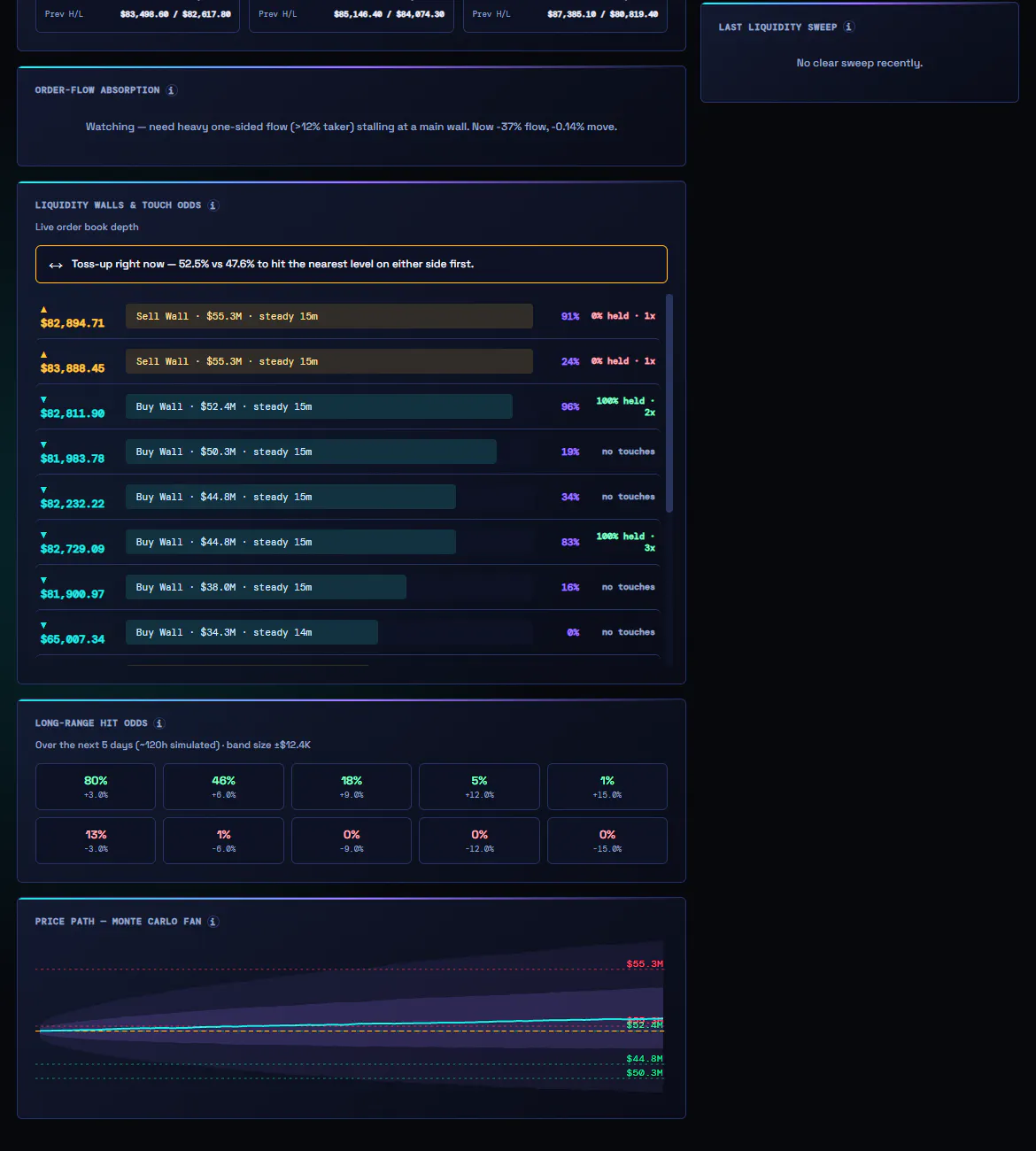The image size is (1036, 1151).
Task: Click the 0% -12.0% odds card
Action: (x=479, y=840)
